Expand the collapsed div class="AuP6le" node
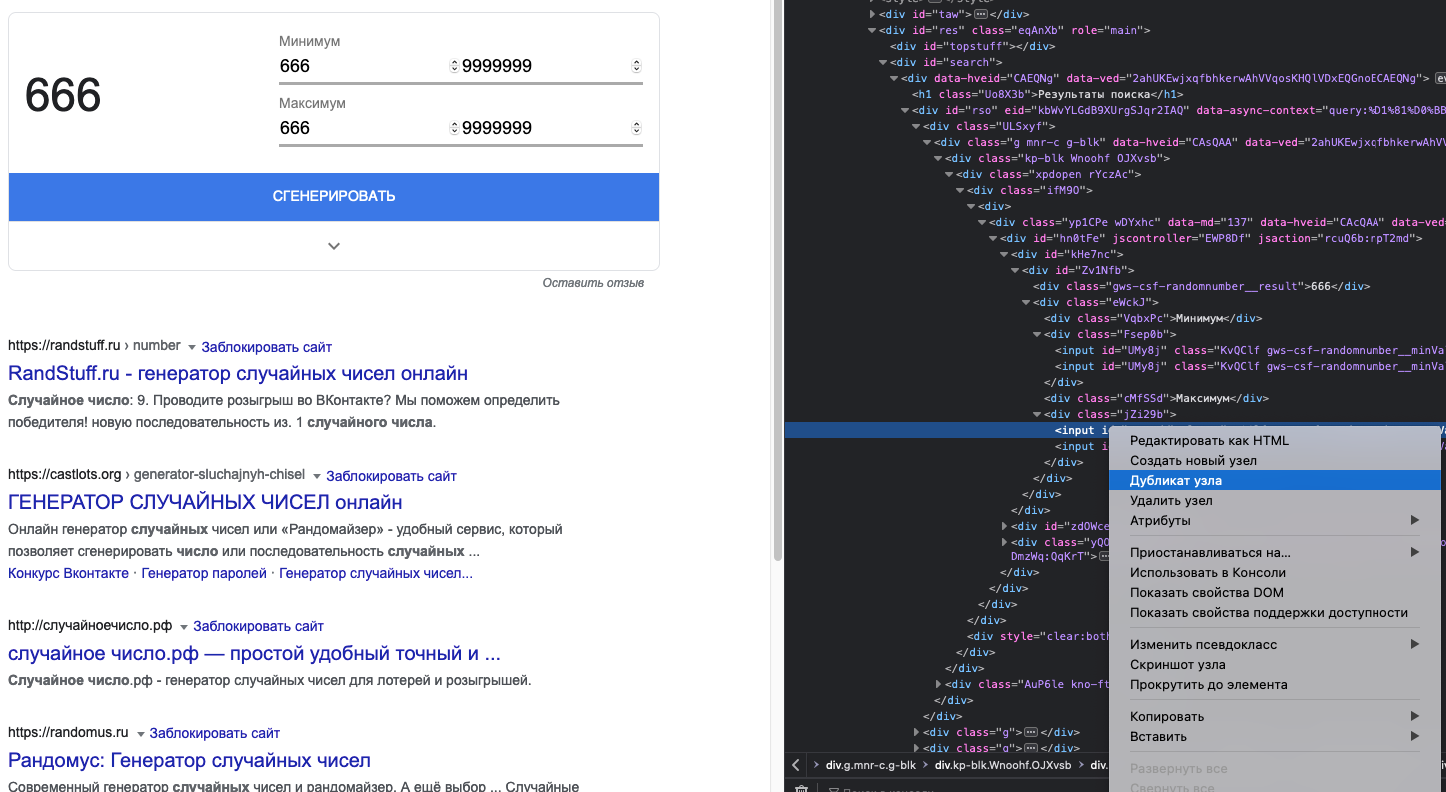The height and width of the screenshot is (792, 1446). [938, 684]
